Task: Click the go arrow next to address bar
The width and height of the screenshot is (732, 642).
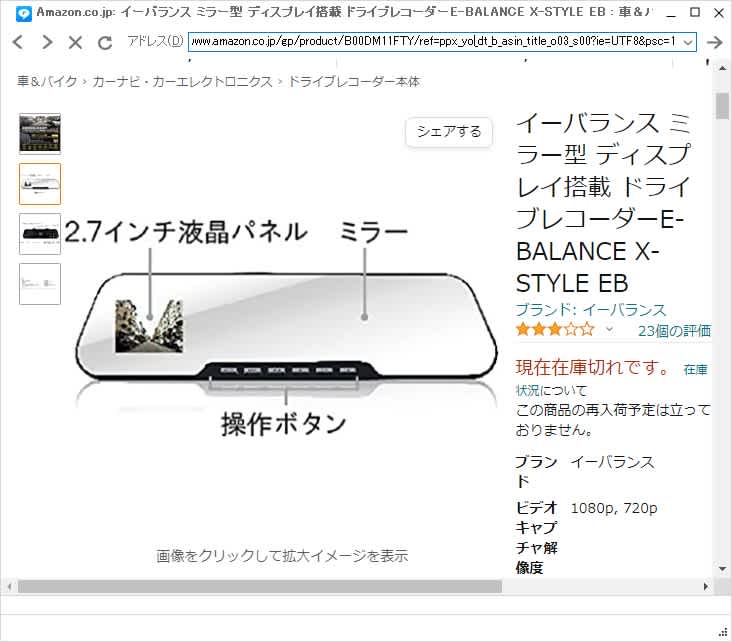Action: point(714,42)
